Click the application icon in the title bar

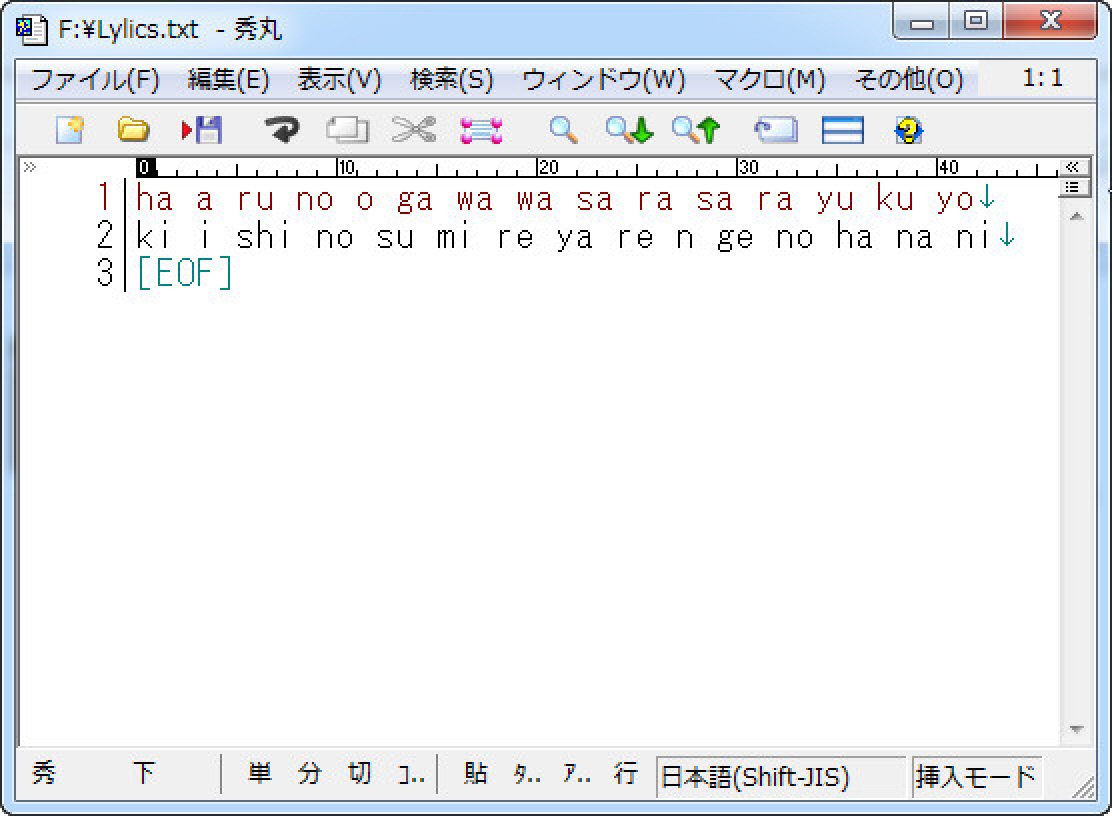31,29
